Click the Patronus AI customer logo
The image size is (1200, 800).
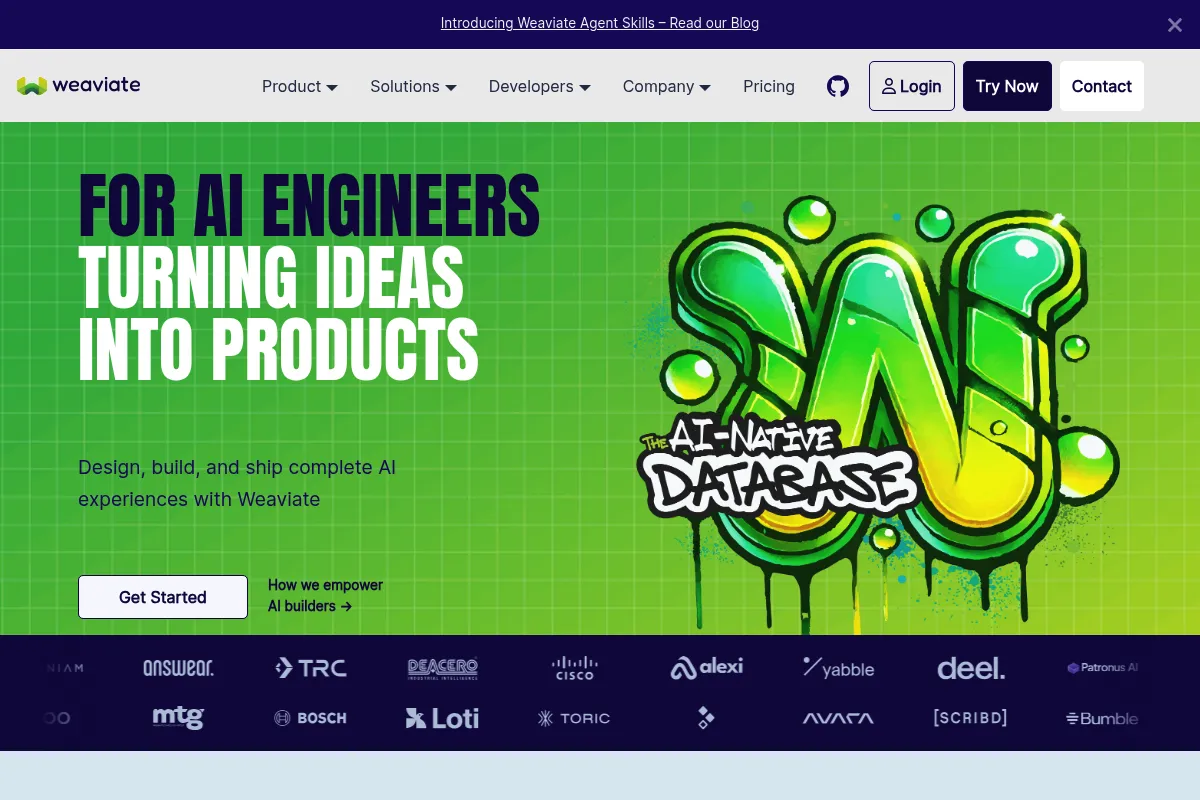click(1103, 667)
